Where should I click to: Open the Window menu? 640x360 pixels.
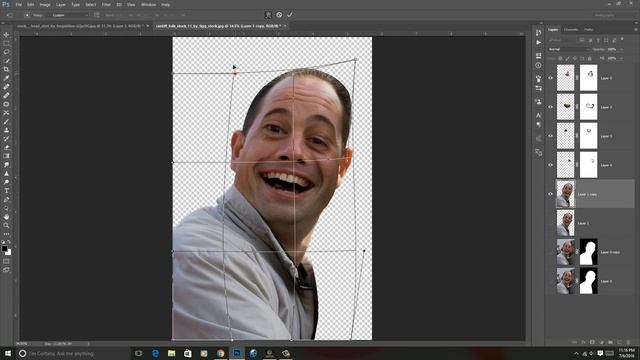[x=148, y=4]
